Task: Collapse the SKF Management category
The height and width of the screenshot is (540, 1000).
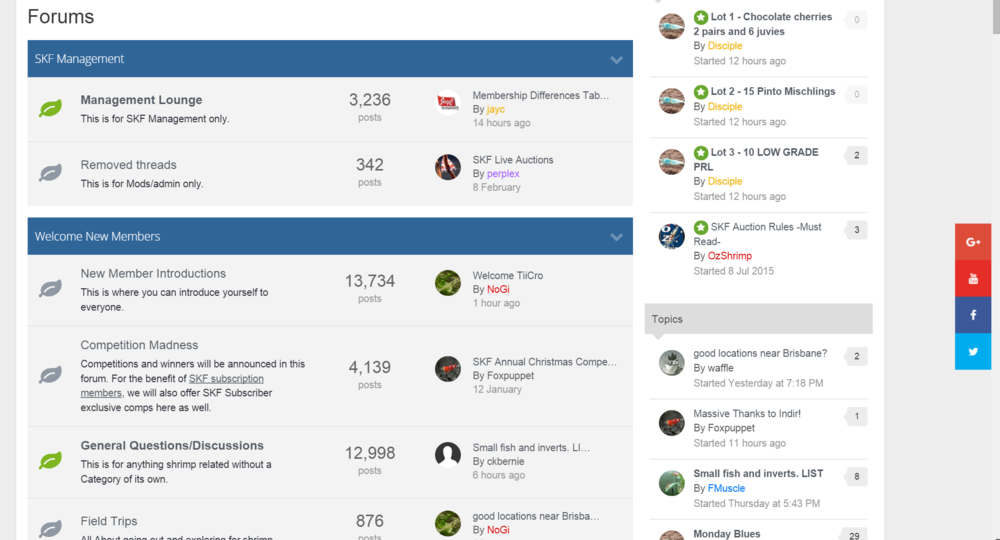Action: (616, 60)
